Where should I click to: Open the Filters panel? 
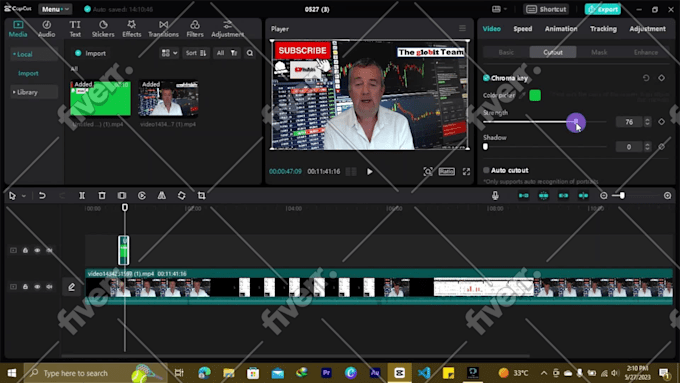click(x=195, y=29)
